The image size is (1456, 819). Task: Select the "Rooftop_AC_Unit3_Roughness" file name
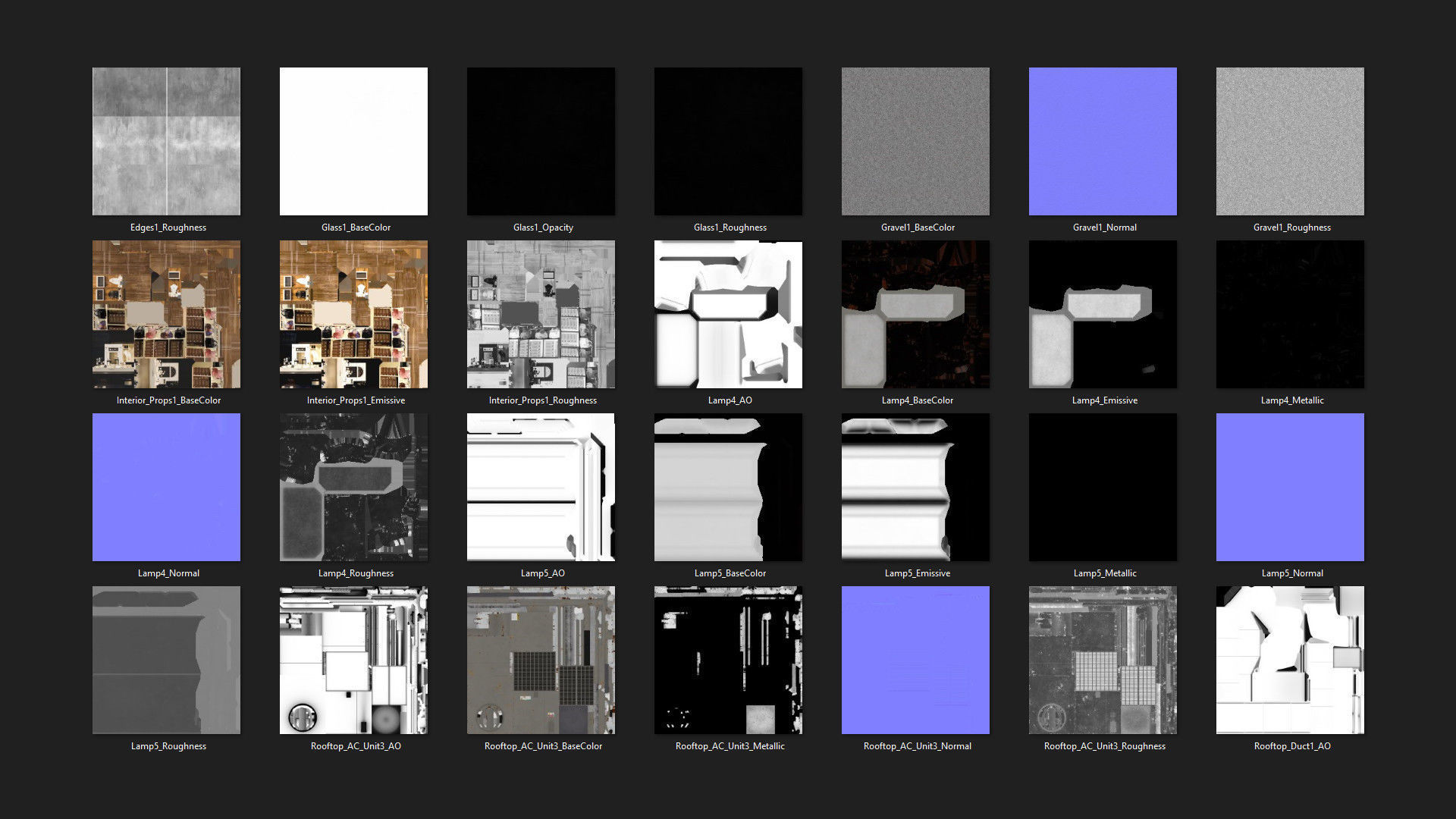click(1105, 746)
